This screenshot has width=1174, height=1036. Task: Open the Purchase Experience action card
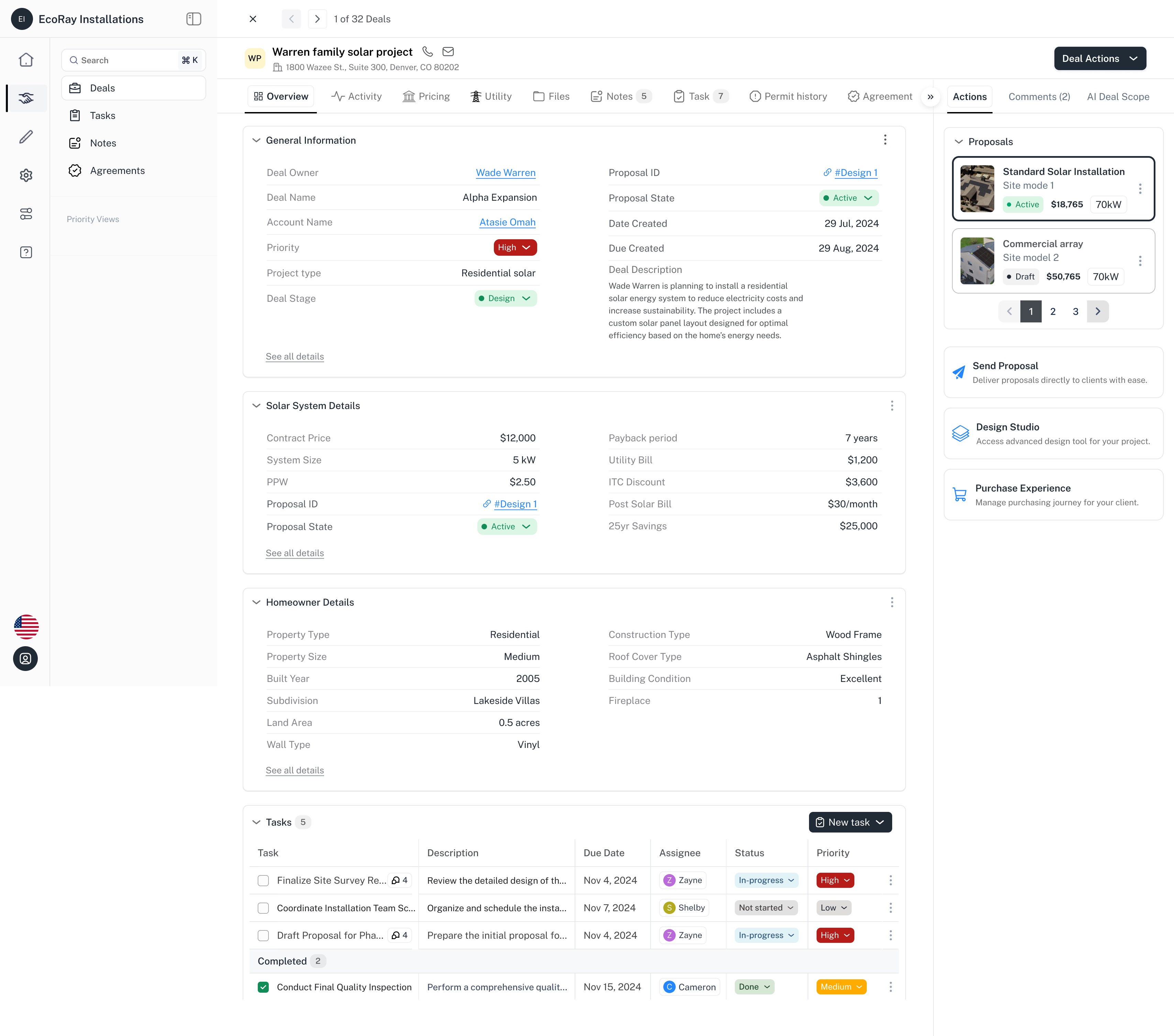[x=1053, y=495]
